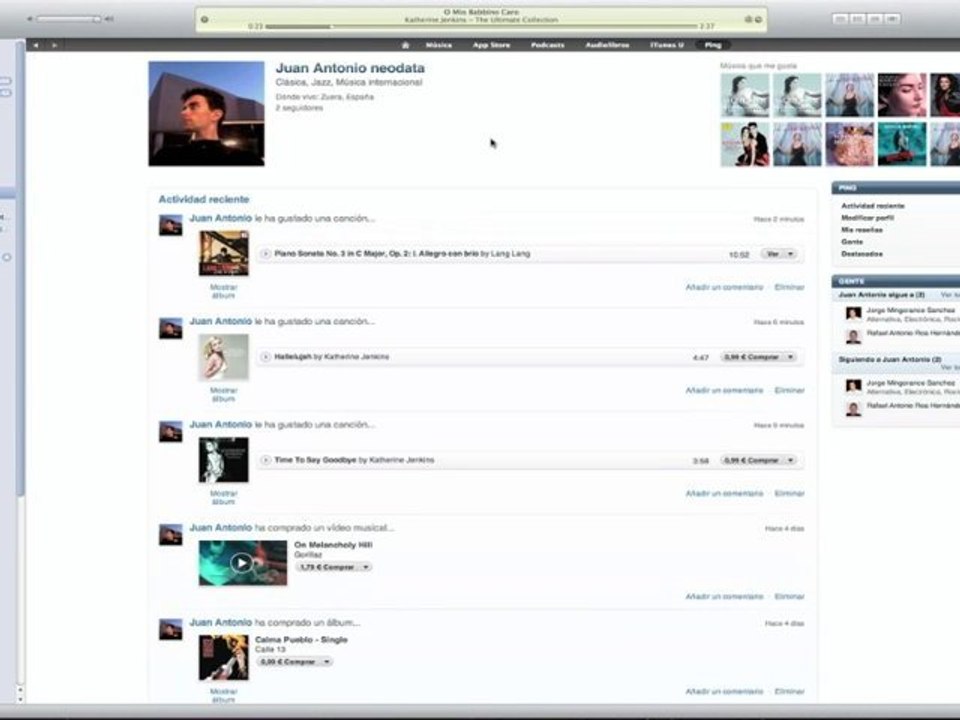The height and width of the screenshot is (720, 960).
Task: Buy Calma Pueblo - Single
Action: pyautogui.click(x=288, y=662)
